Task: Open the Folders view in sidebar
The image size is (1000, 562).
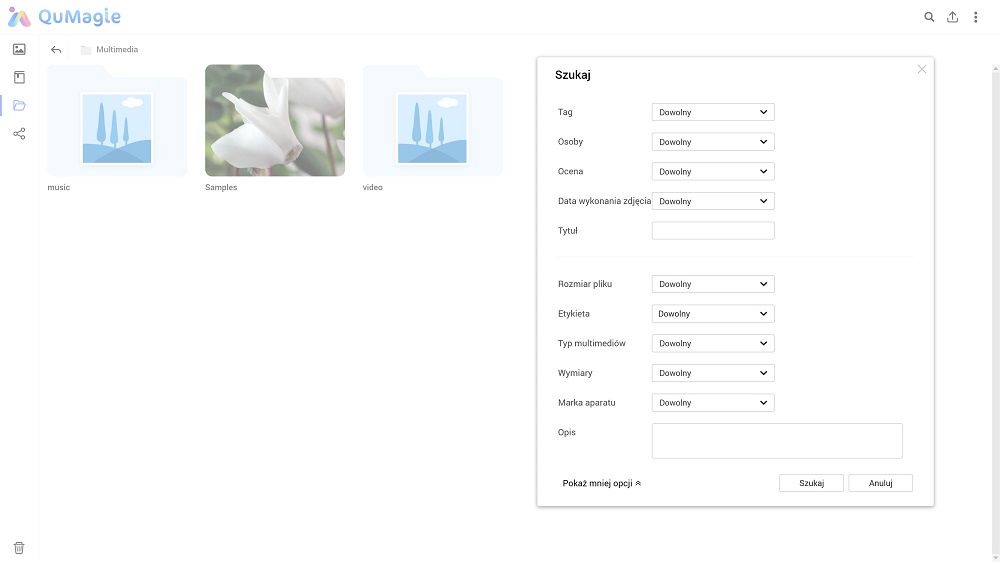Action: pyautogui.click(x=19, y=105)
